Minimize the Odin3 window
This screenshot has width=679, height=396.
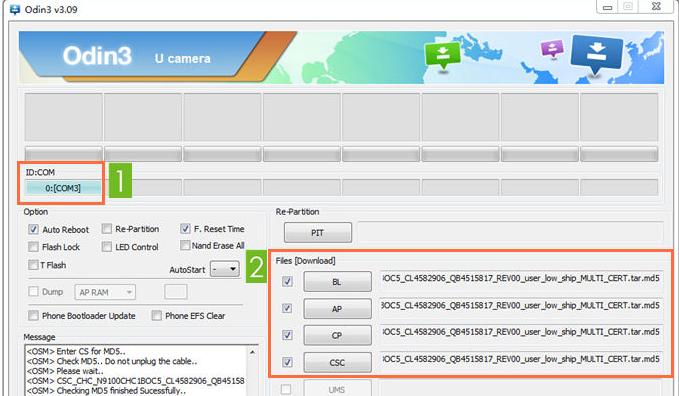click(x=608, y=7)
